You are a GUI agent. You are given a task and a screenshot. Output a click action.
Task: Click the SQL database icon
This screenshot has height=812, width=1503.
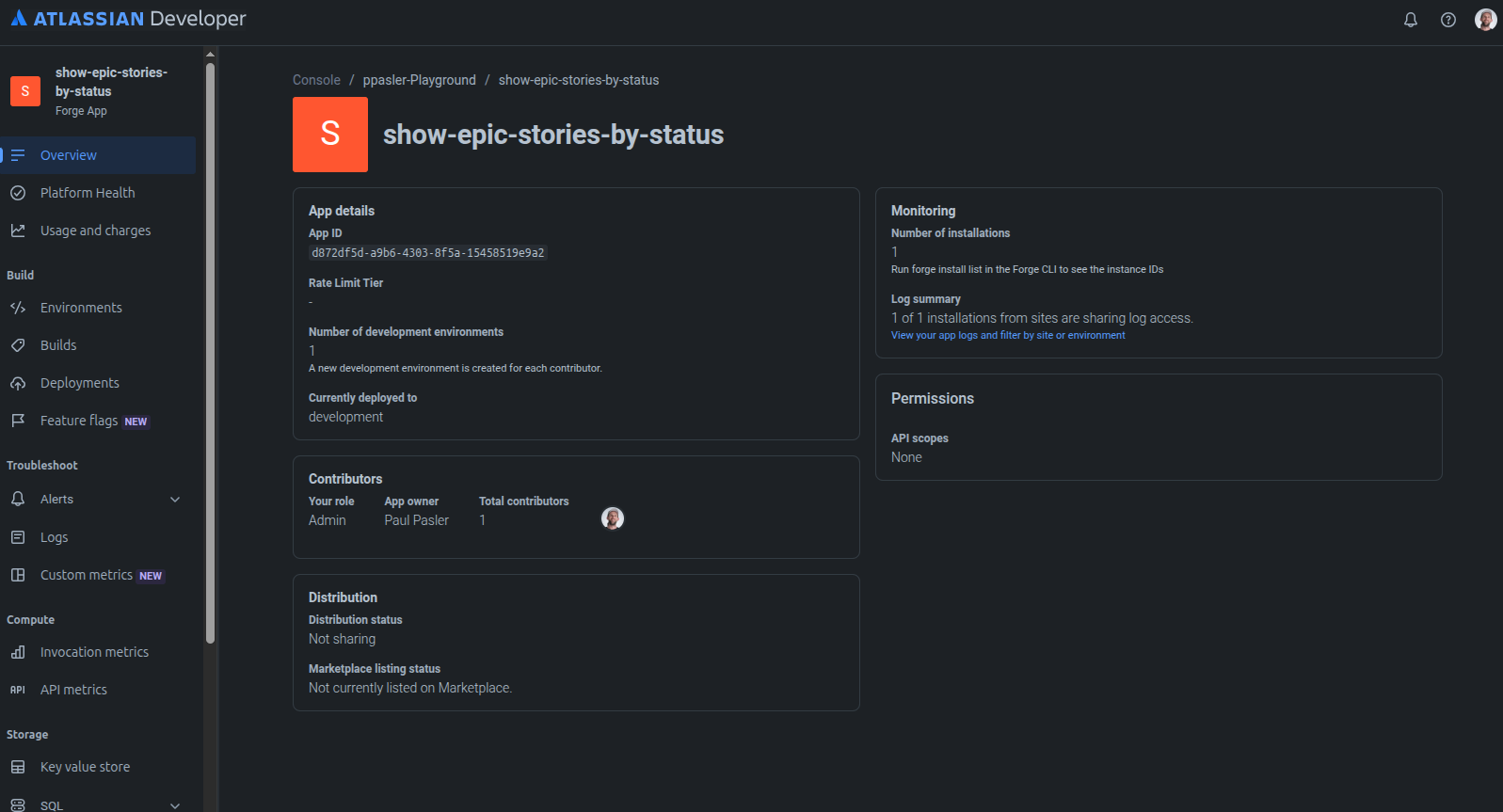coord(18,805)
